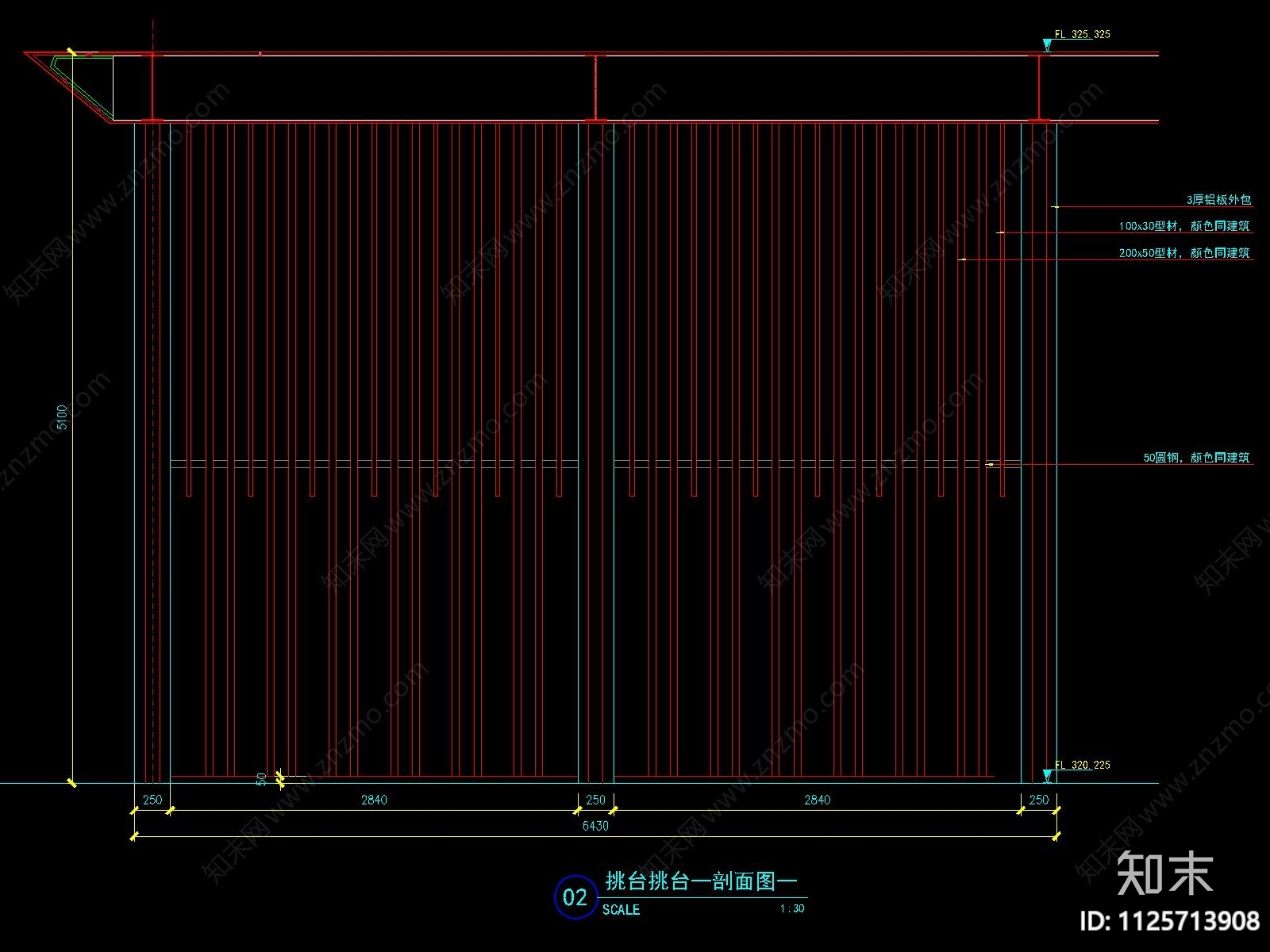The image size is (1270, 952).
Task: Select the annotation 100x30型材，颜色同建筑
Action: [1184, 226]
